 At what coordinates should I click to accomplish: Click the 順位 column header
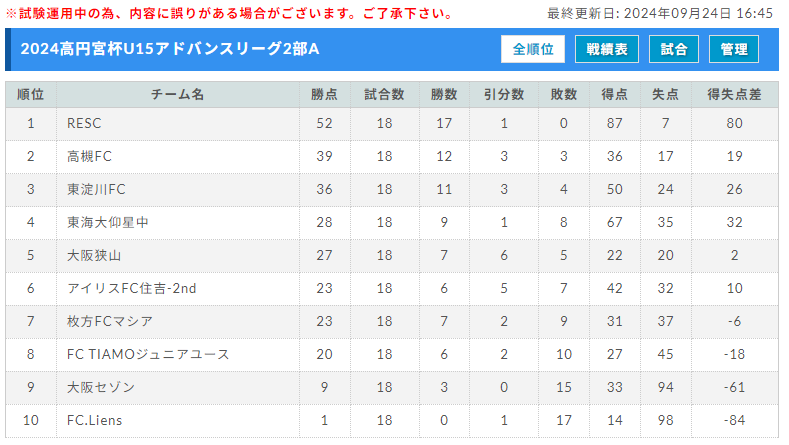(31, 95)
